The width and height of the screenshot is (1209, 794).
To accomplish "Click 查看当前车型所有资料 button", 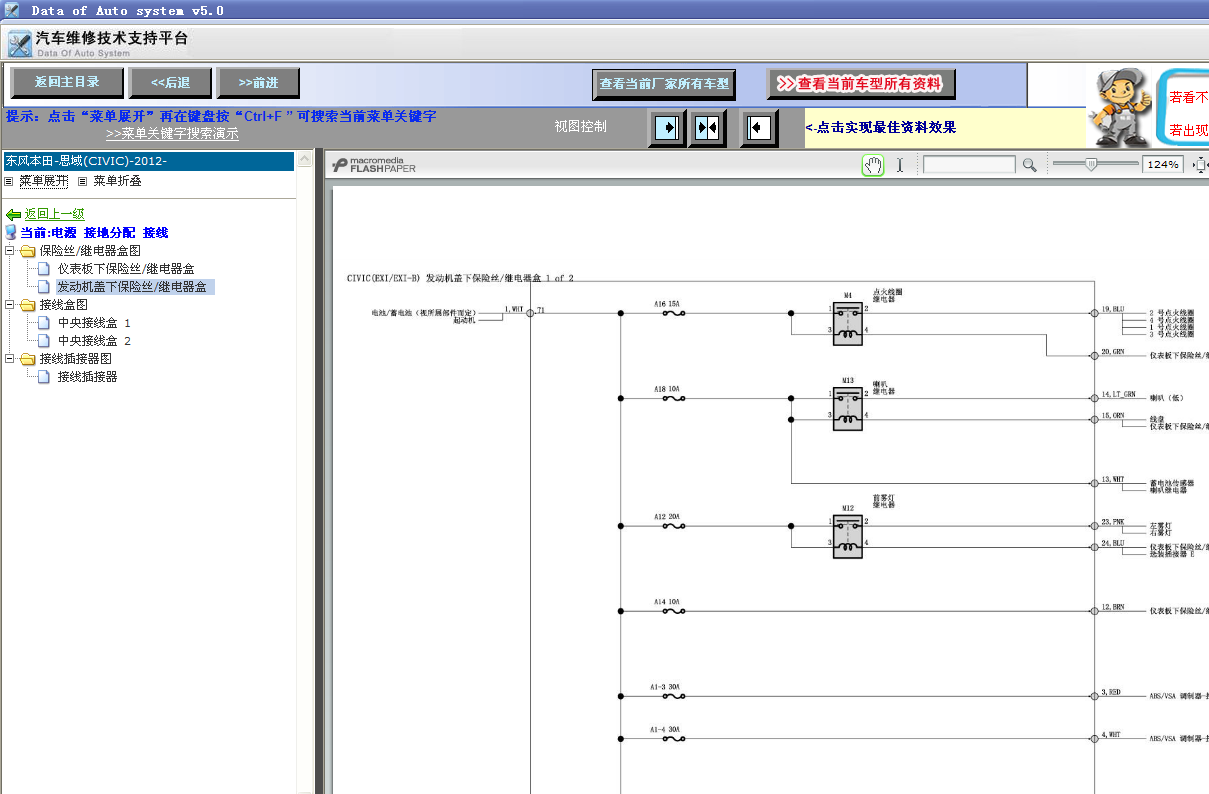I will click(861, 84).
